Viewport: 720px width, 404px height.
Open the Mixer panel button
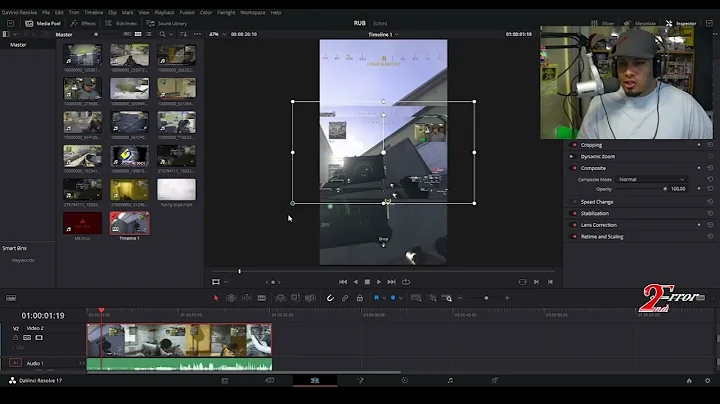pos(603,23)
